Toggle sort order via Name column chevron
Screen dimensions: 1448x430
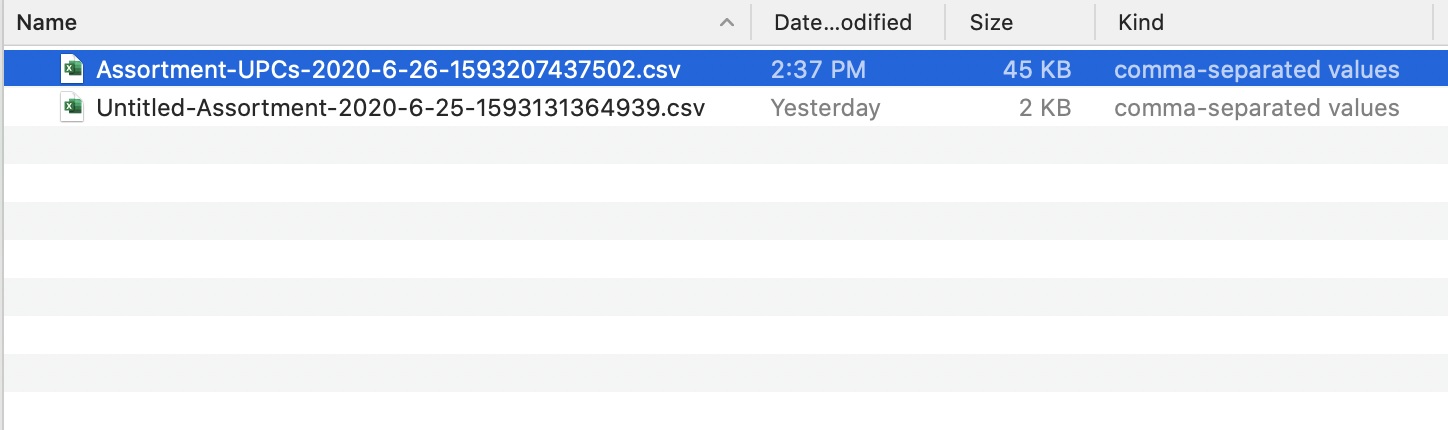(x=727, y=22)
